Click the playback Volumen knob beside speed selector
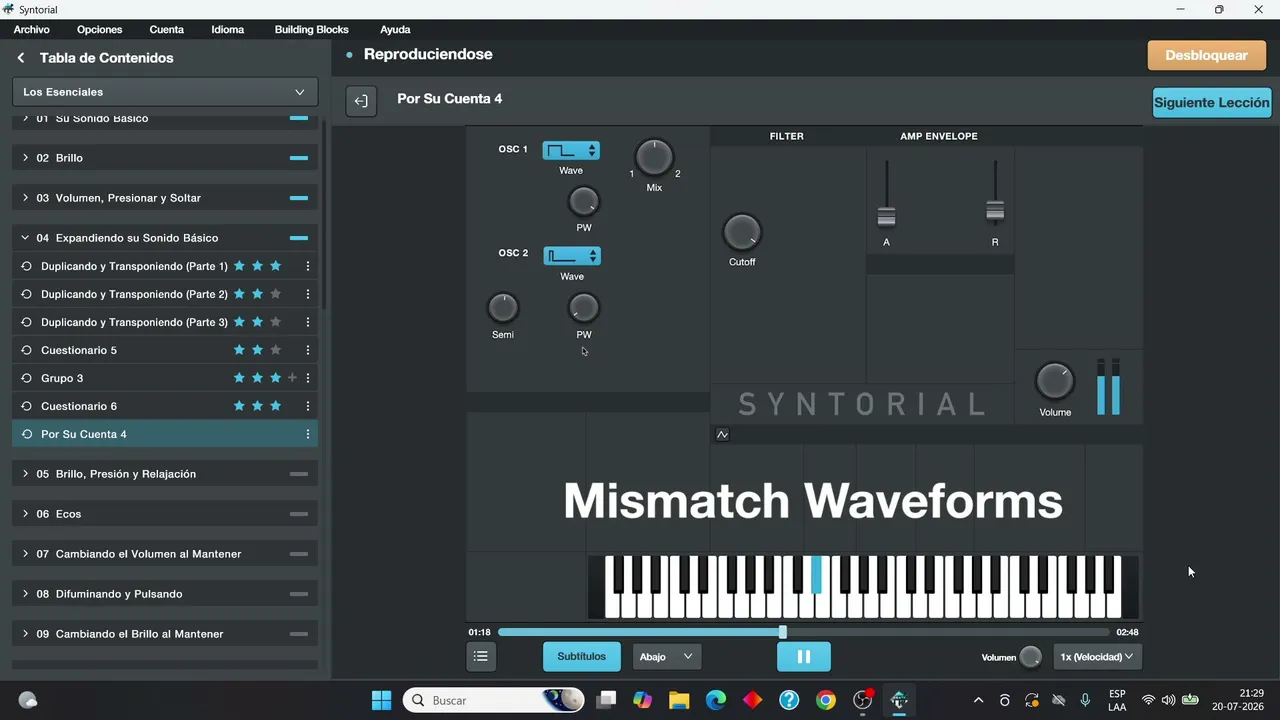The width and height of the screenshot is (1280, 720). (1030, 657)
